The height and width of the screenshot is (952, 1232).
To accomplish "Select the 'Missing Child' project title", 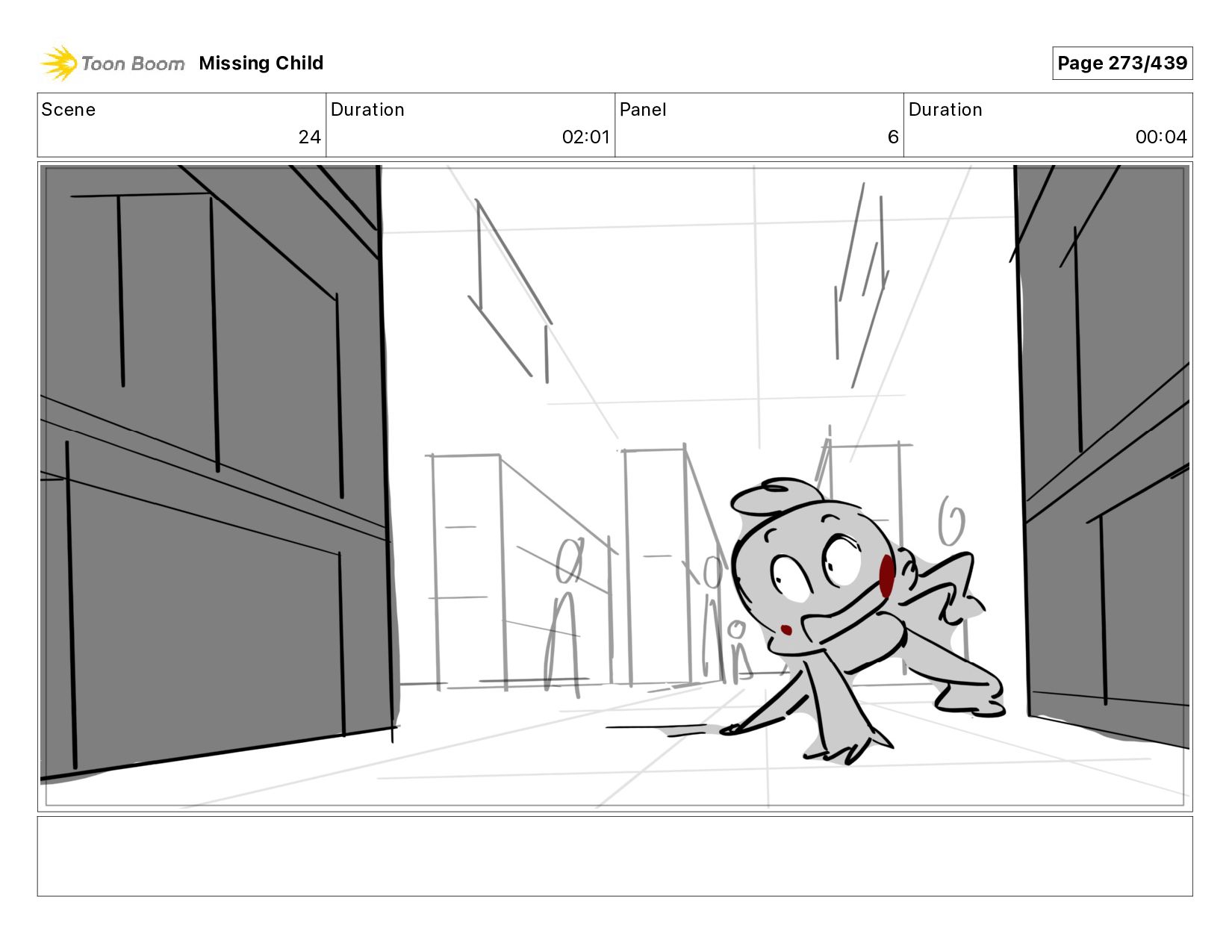I will click(261, 63).
